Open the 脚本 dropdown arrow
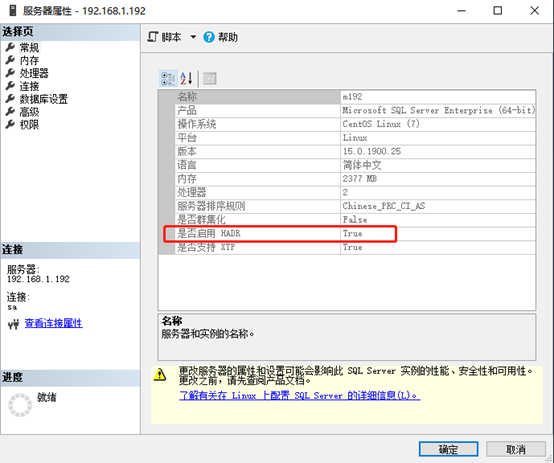The width and height of the screenshot is (554, 463). 193,37
